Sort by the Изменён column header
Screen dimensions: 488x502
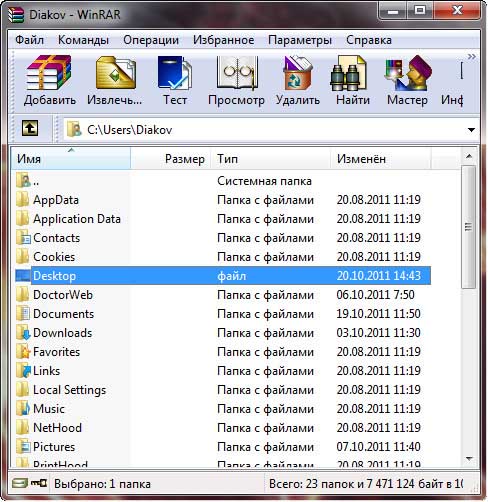pyautogui.click(x=381, y=159)
